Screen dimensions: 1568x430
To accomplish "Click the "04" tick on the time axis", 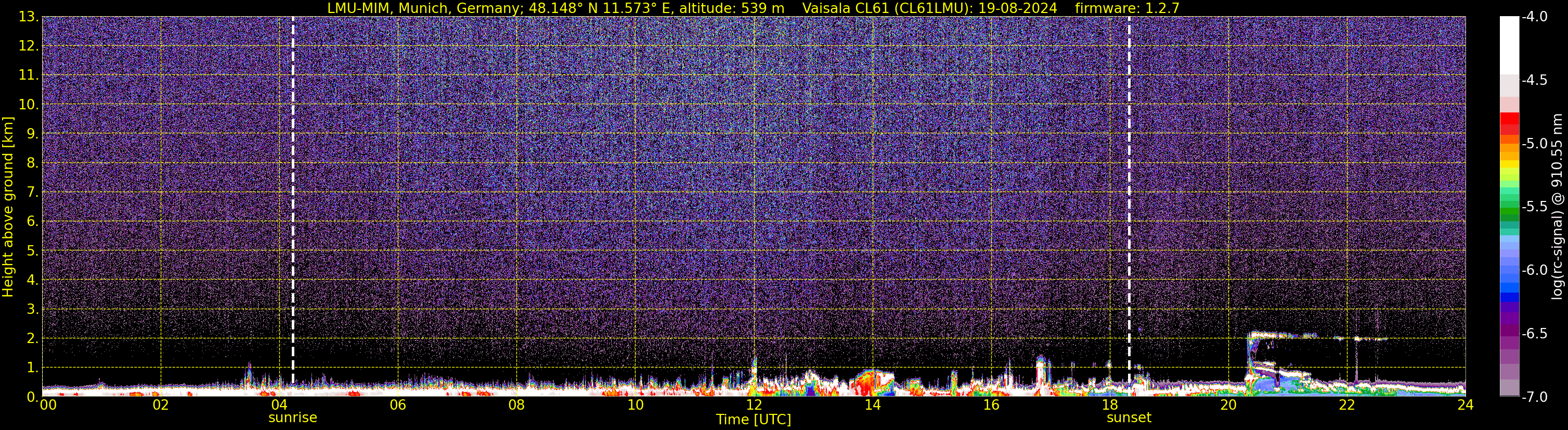I will click(279, 405).
